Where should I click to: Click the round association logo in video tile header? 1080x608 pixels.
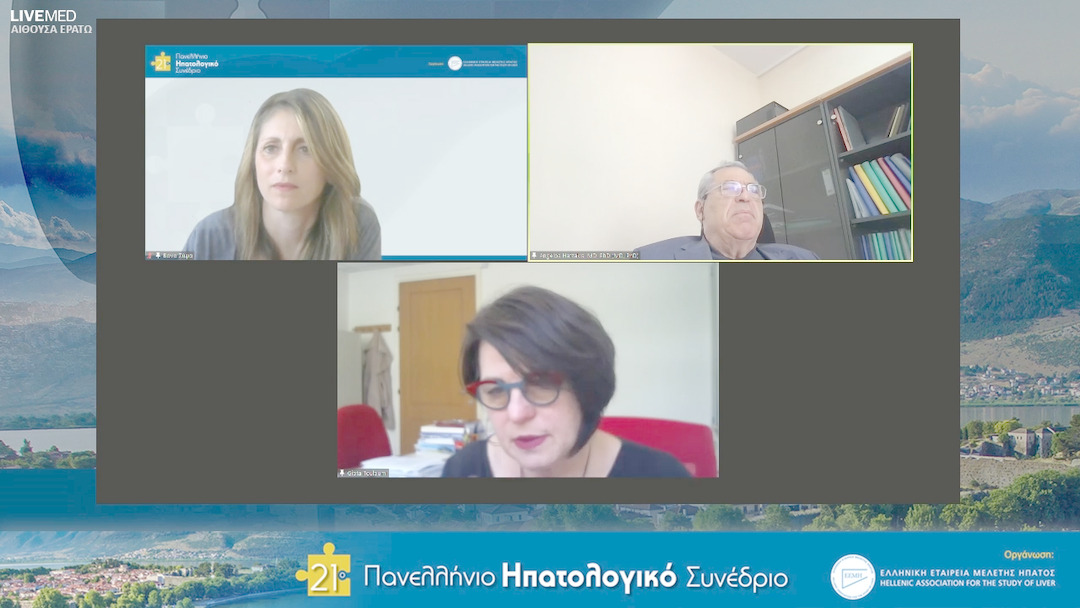coord(455,63)
